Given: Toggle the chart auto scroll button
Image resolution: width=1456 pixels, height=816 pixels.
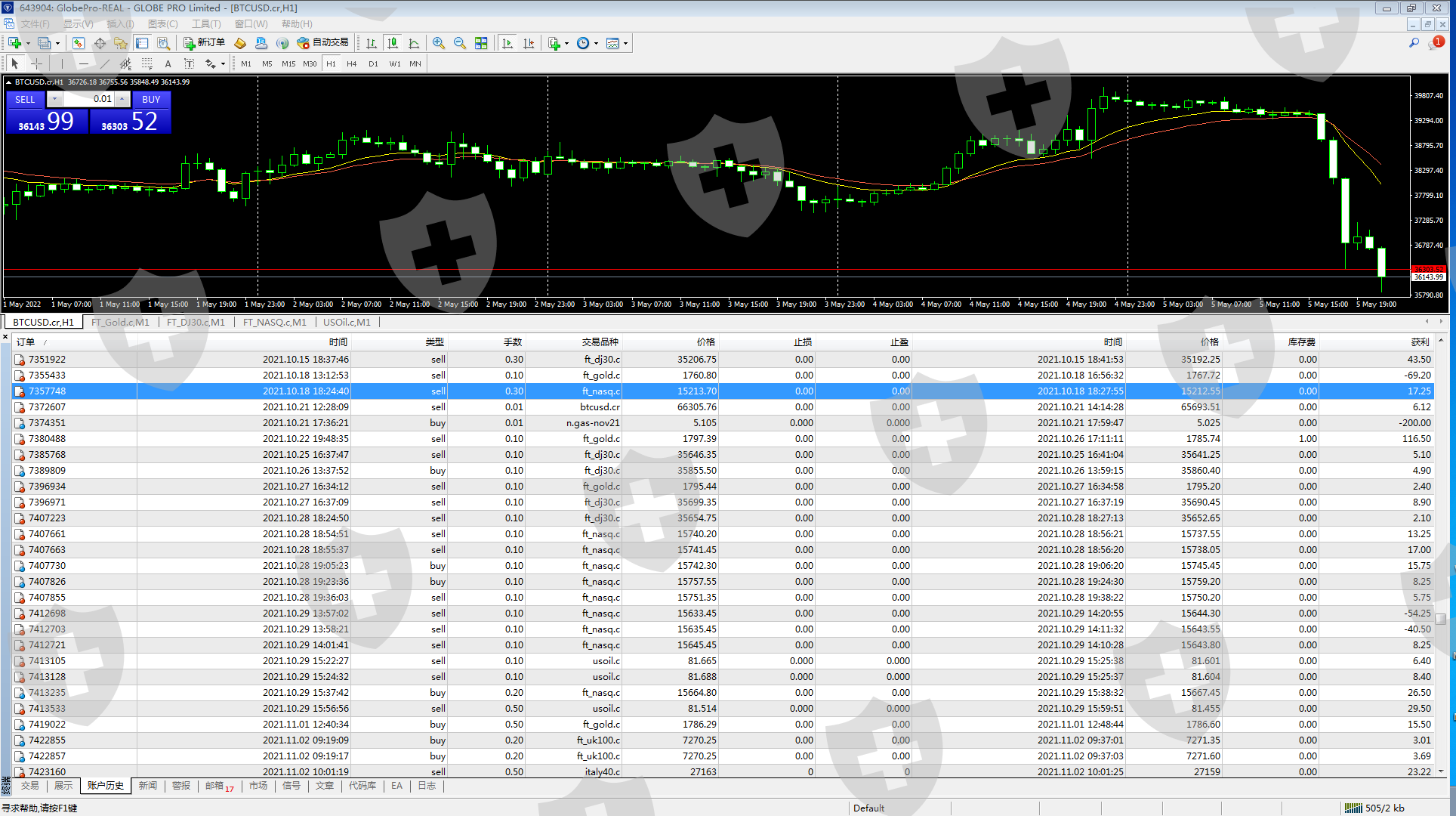Looking at the screenshot, I should click(507, 44).
